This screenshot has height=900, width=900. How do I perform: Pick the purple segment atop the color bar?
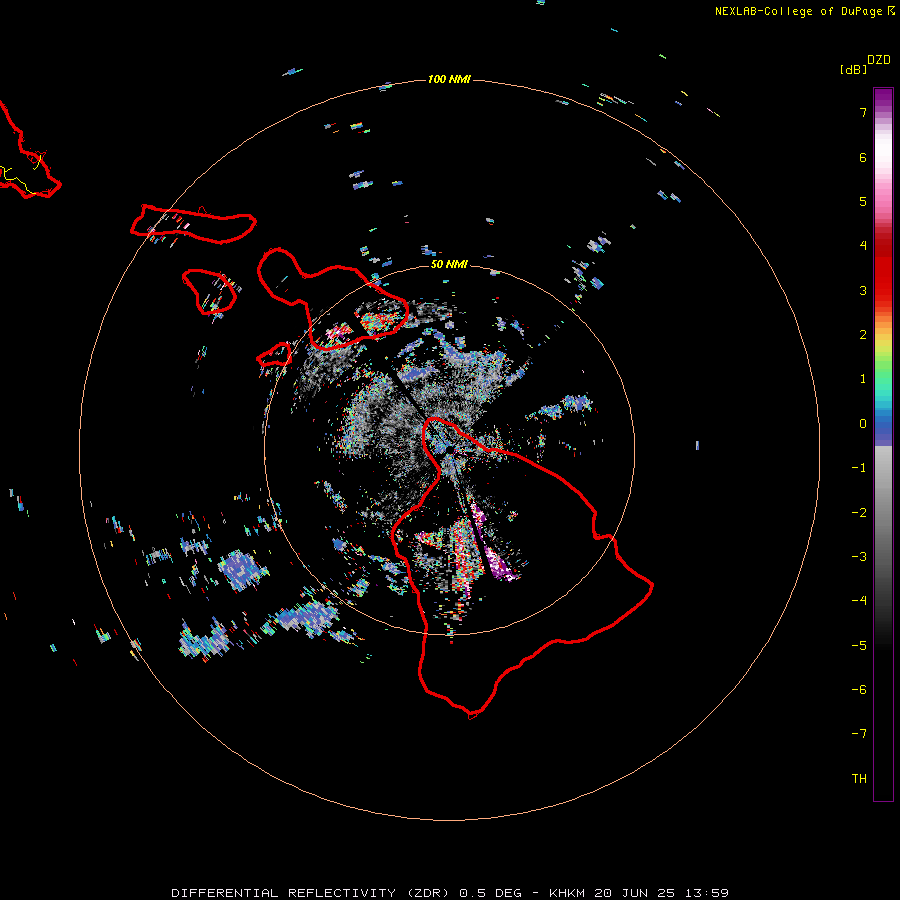pyautogui.click(x=883, y=100)
